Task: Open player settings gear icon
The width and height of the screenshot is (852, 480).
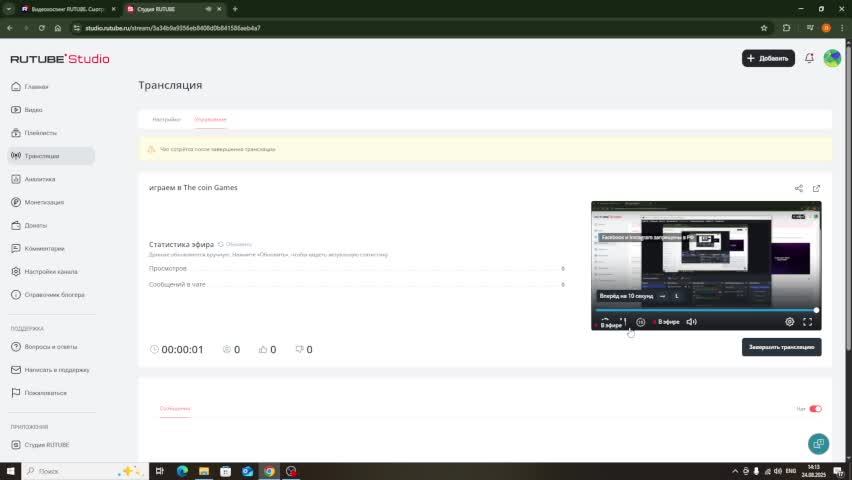Action: coord(790,322)
